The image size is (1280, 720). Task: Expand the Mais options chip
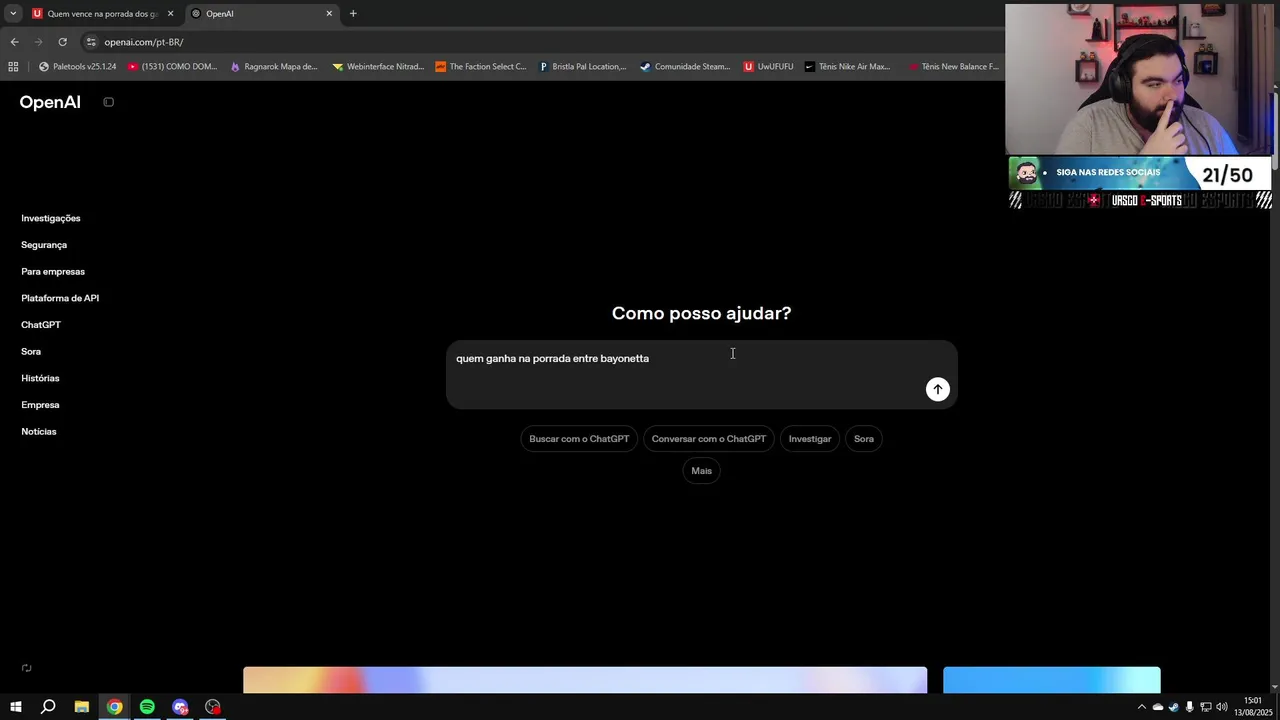click(x=702, y=471)
